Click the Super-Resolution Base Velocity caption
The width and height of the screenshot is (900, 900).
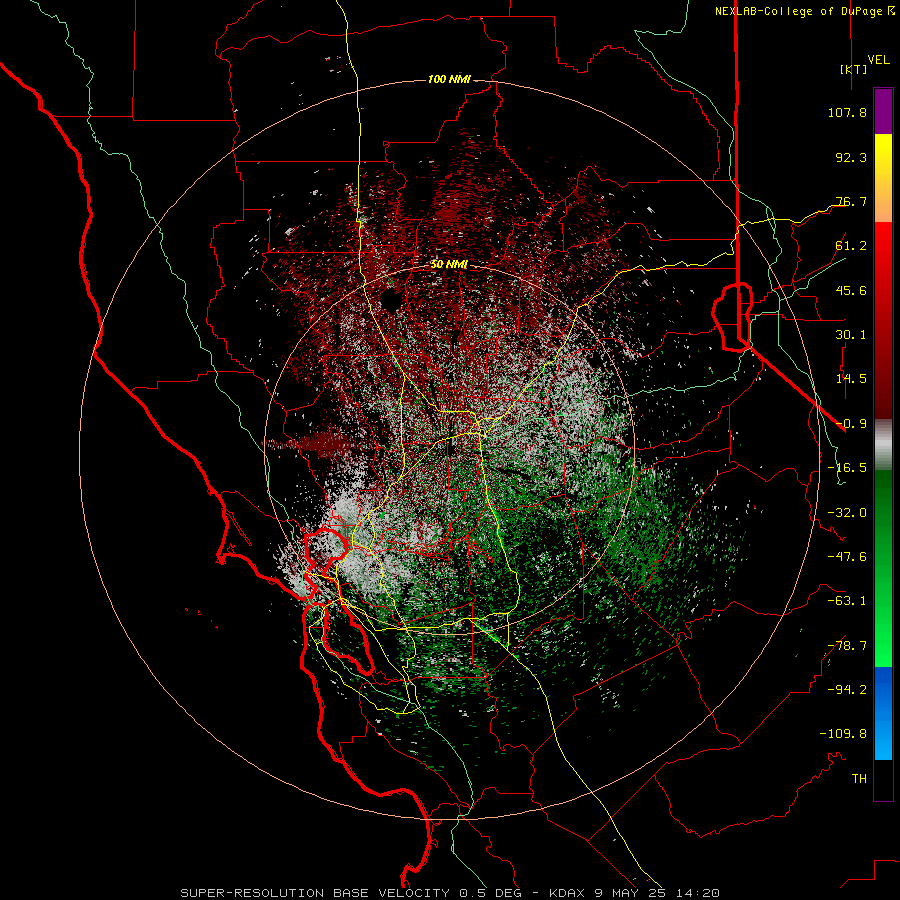449,893
